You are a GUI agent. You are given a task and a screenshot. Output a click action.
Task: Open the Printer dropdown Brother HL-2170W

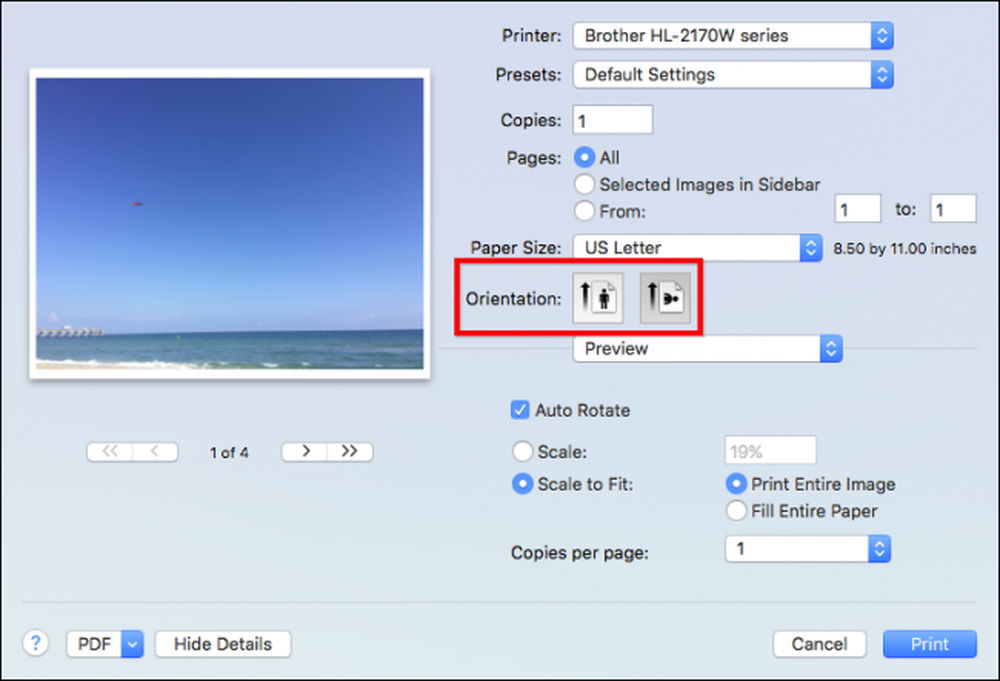coord(733,36)
